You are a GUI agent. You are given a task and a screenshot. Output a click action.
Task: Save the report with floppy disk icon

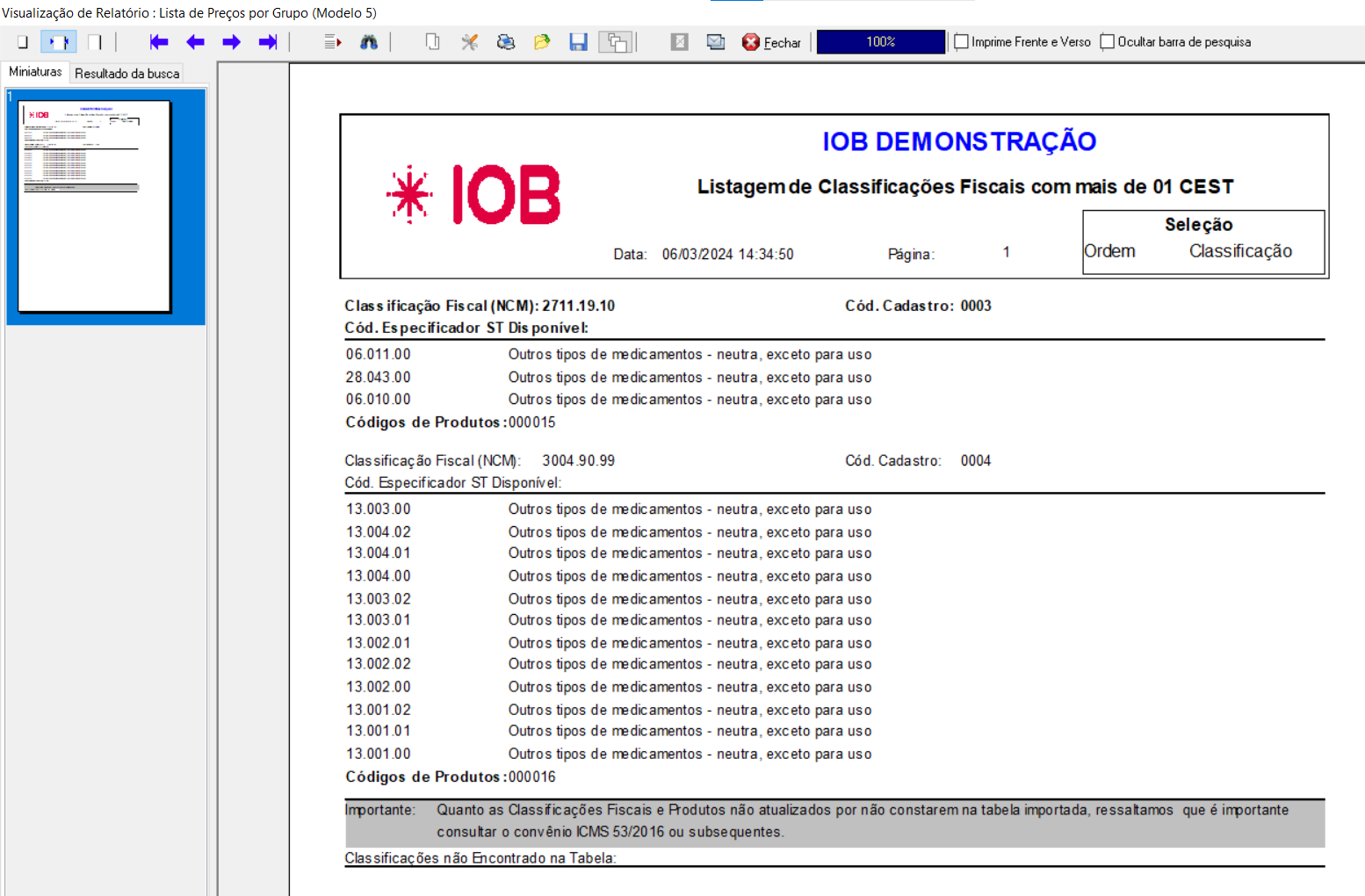pyautogui.click(x=578, y=42)
